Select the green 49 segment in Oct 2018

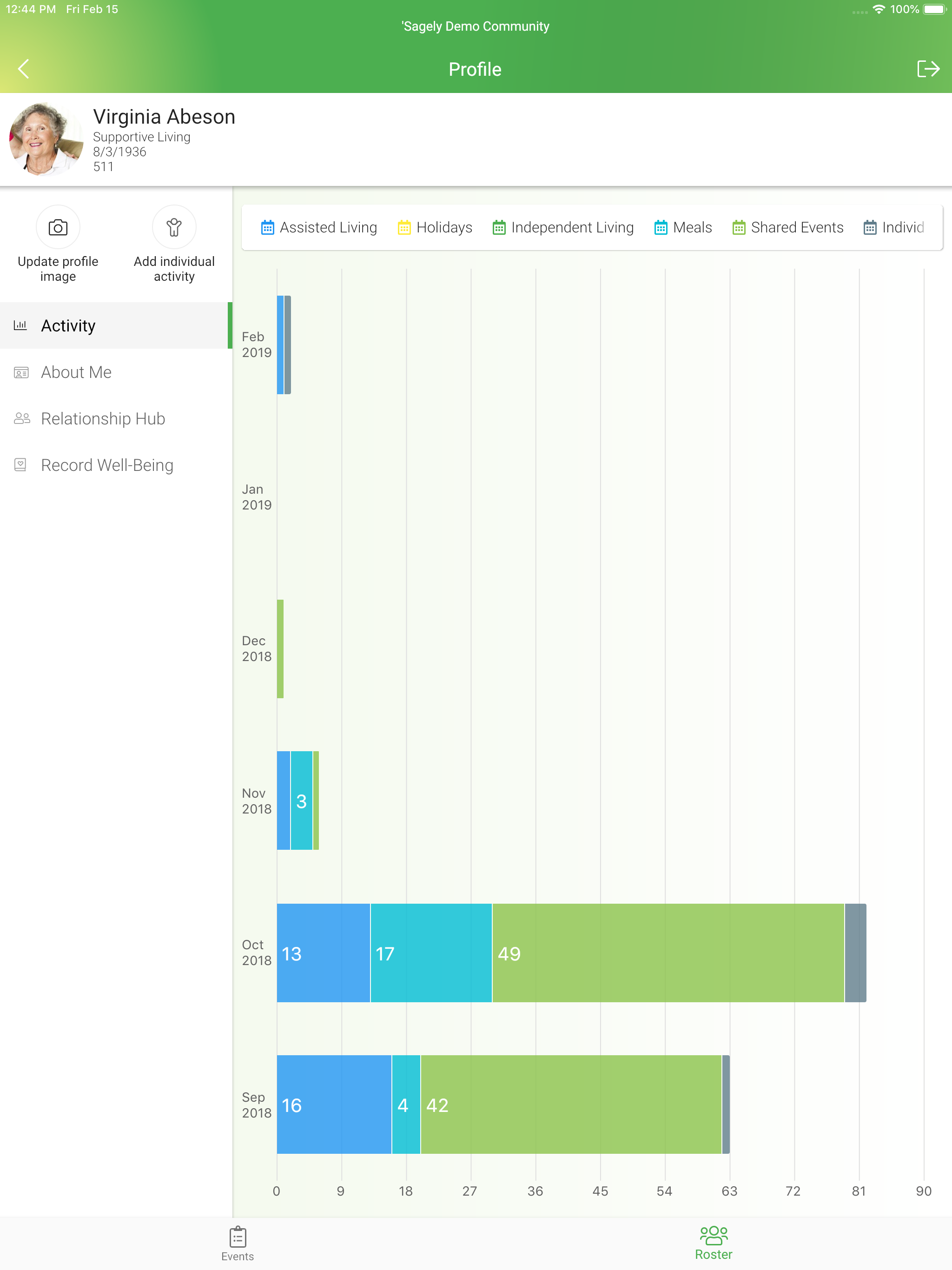coord(668,953)
